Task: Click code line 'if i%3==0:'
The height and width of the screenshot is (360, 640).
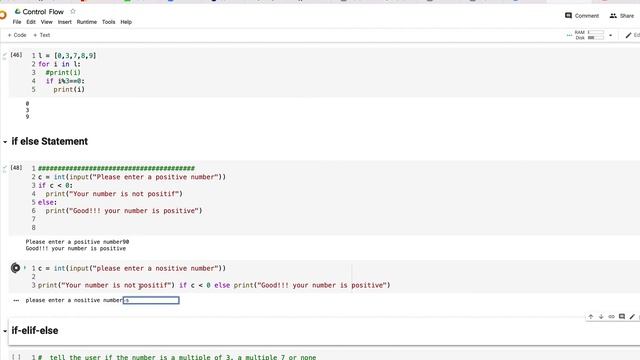Action: [x=65, y=81]
